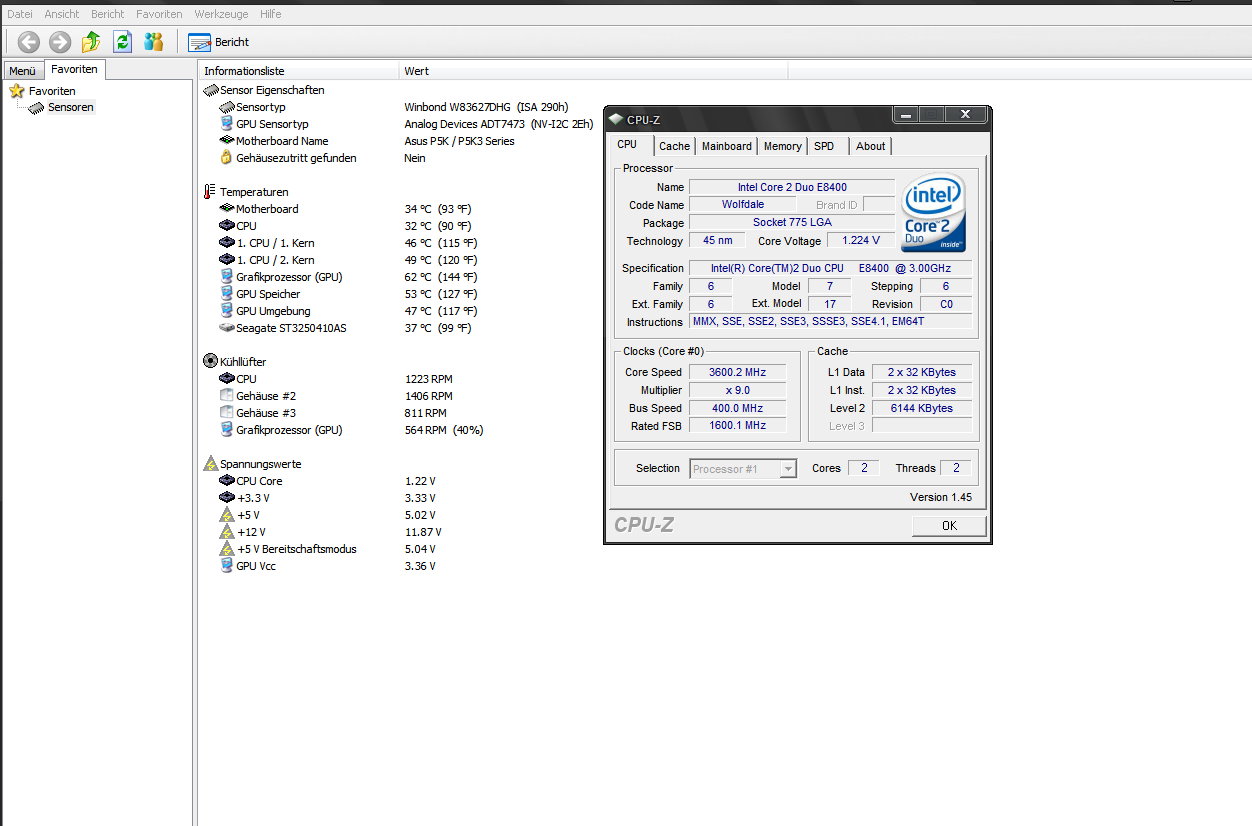Click the Informationsliste column header
Screen dimensions: 1252x826
pyautogui.click(x=298, y=71)
